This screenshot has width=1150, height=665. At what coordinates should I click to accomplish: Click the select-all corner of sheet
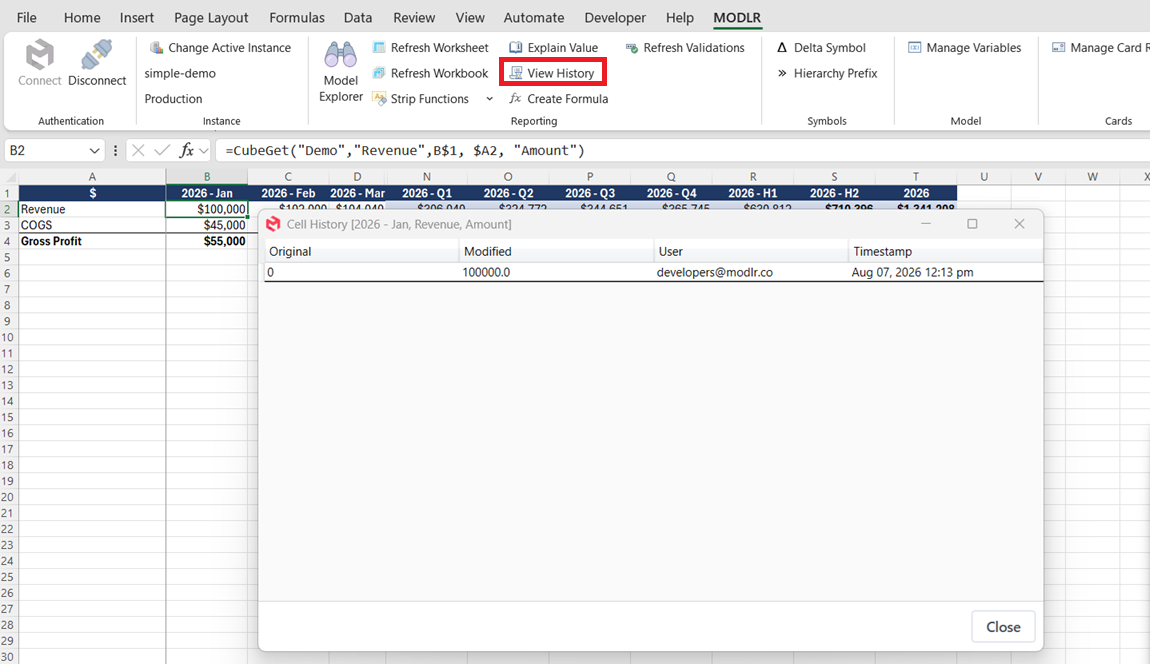pos(8,177)
